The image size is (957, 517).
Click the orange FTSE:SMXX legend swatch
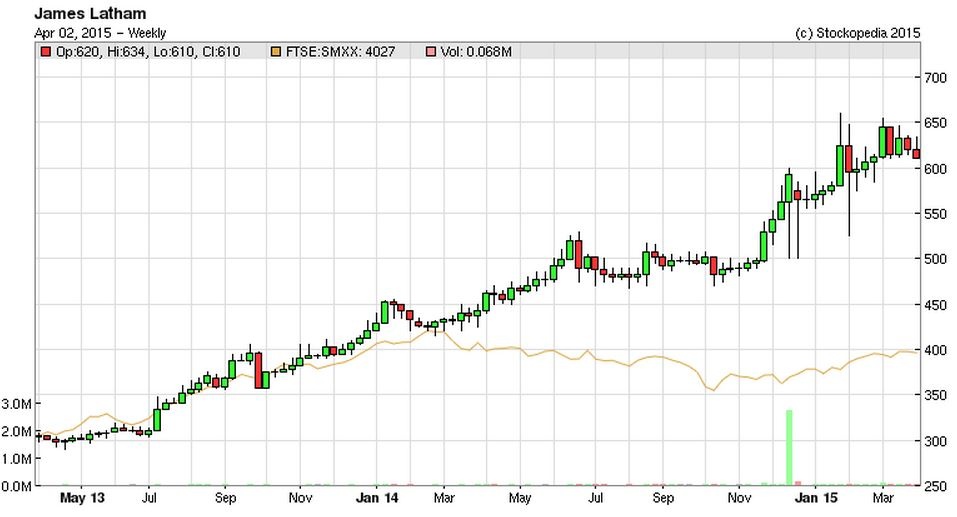(x=275, y=52)
